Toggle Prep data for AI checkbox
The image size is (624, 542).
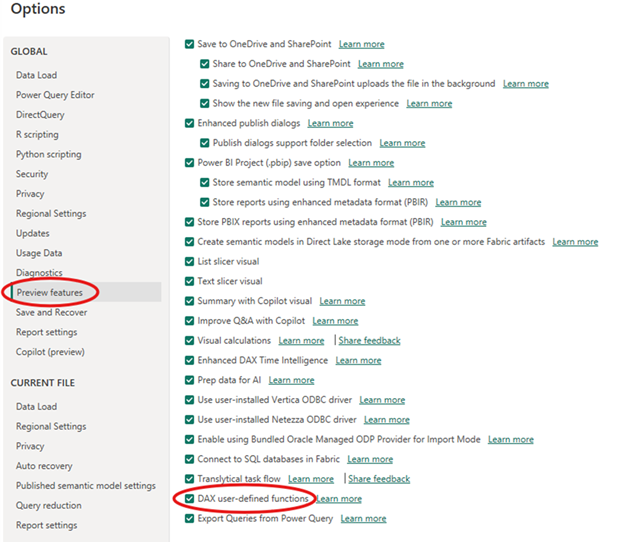point(189,380)
